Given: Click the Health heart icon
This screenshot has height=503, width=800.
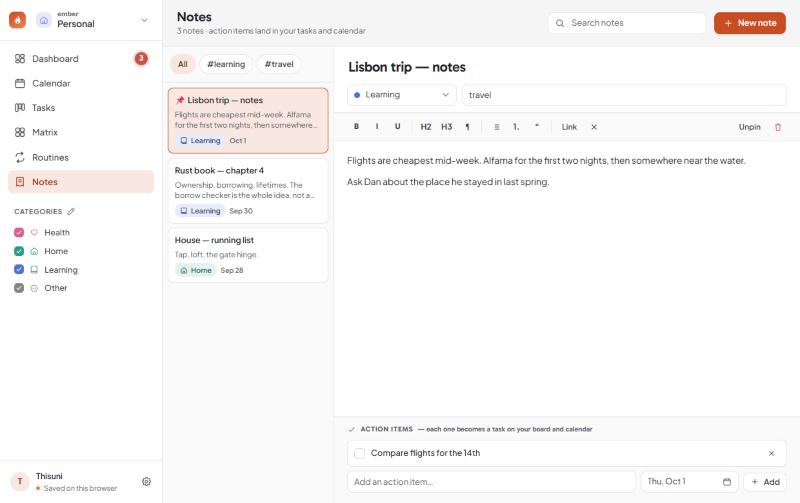Looking at the screenshot, I should (34, 233).
